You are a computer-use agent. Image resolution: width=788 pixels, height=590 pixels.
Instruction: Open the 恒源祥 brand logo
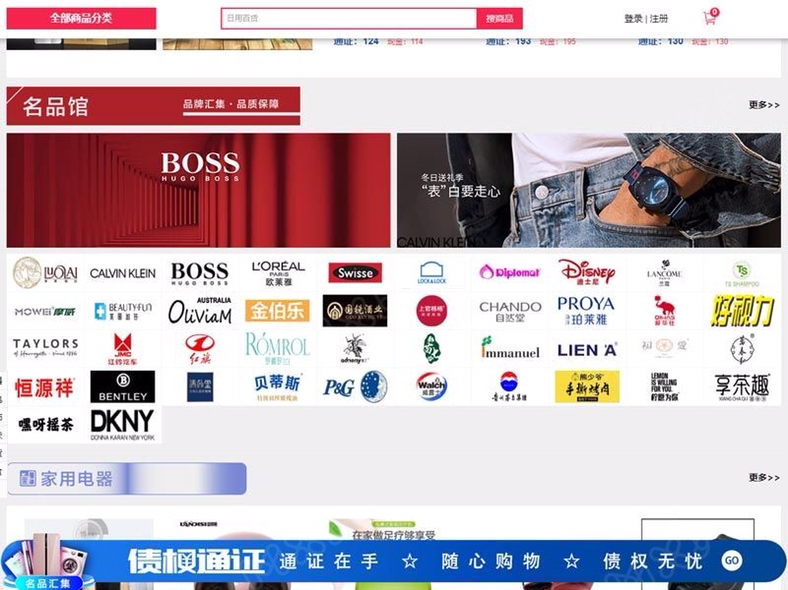point(45,387)
